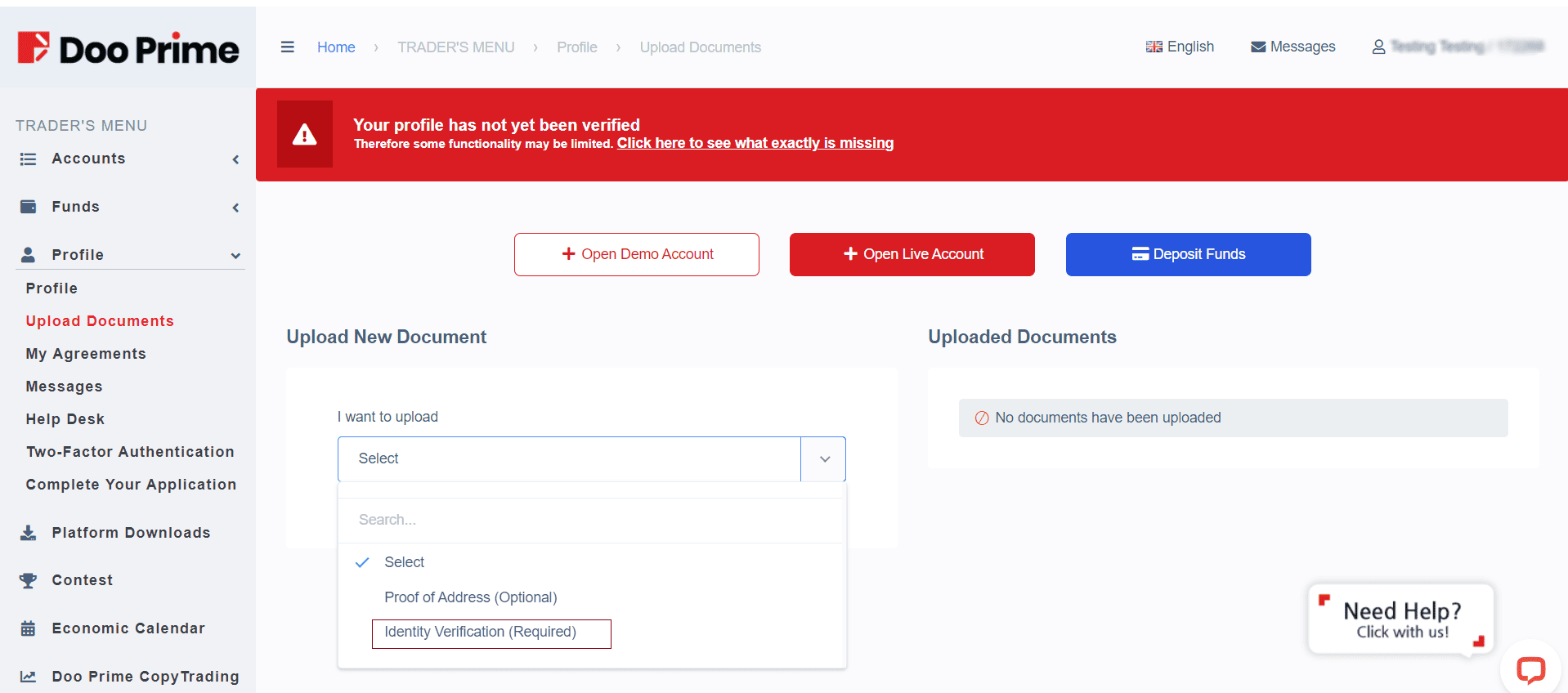Click the 'Uploaded Documents' heading
The image size is (1568, 693).
pos(1022,337)
